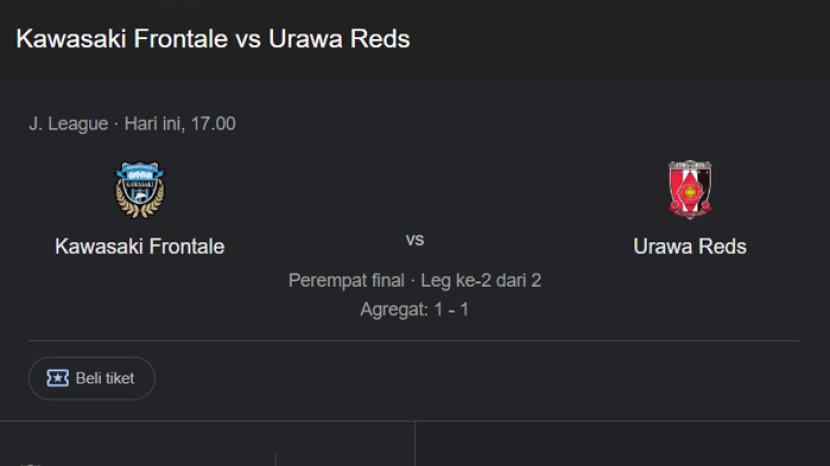The image size is (830, 466).
Task: Click Kawasaki Frontale in the header title
Action: [x=121, y=39]
